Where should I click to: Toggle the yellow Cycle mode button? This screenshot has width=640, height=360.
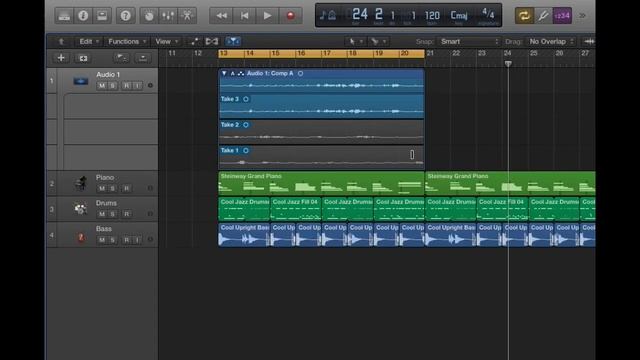524,16
